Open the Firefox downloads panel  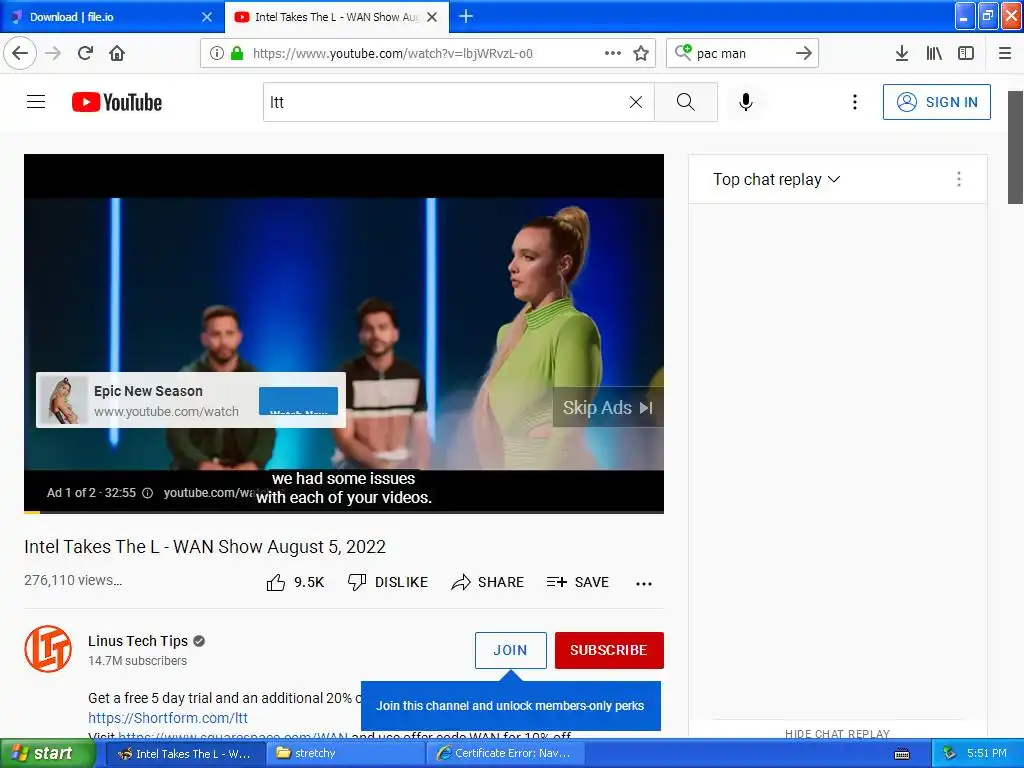click(x=902, y=54)
